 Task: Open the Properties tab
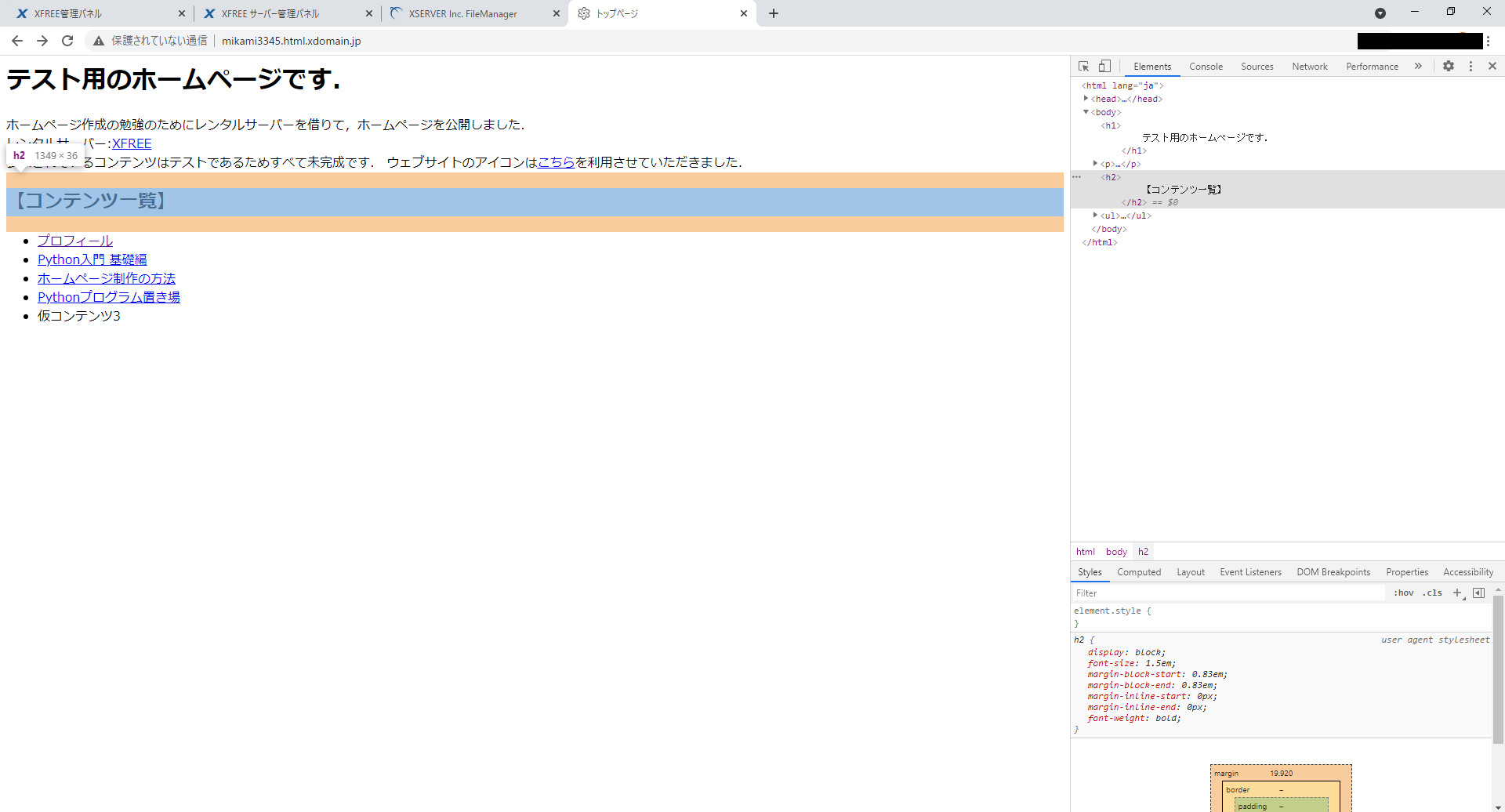tap(1407, 572)
